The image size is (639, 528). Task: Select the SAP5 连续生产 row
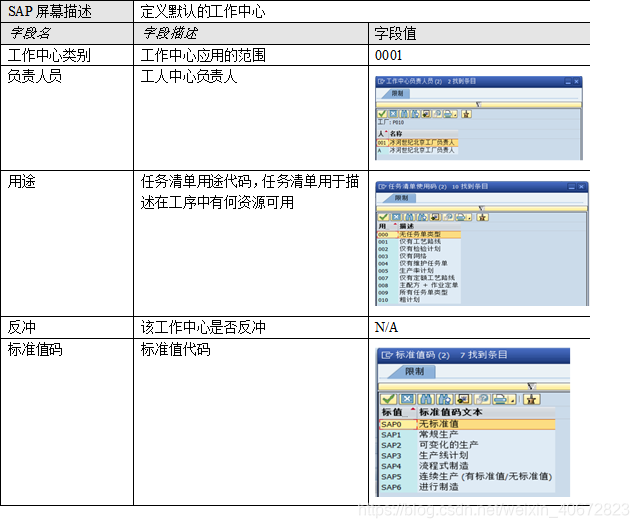click(467, 477)
